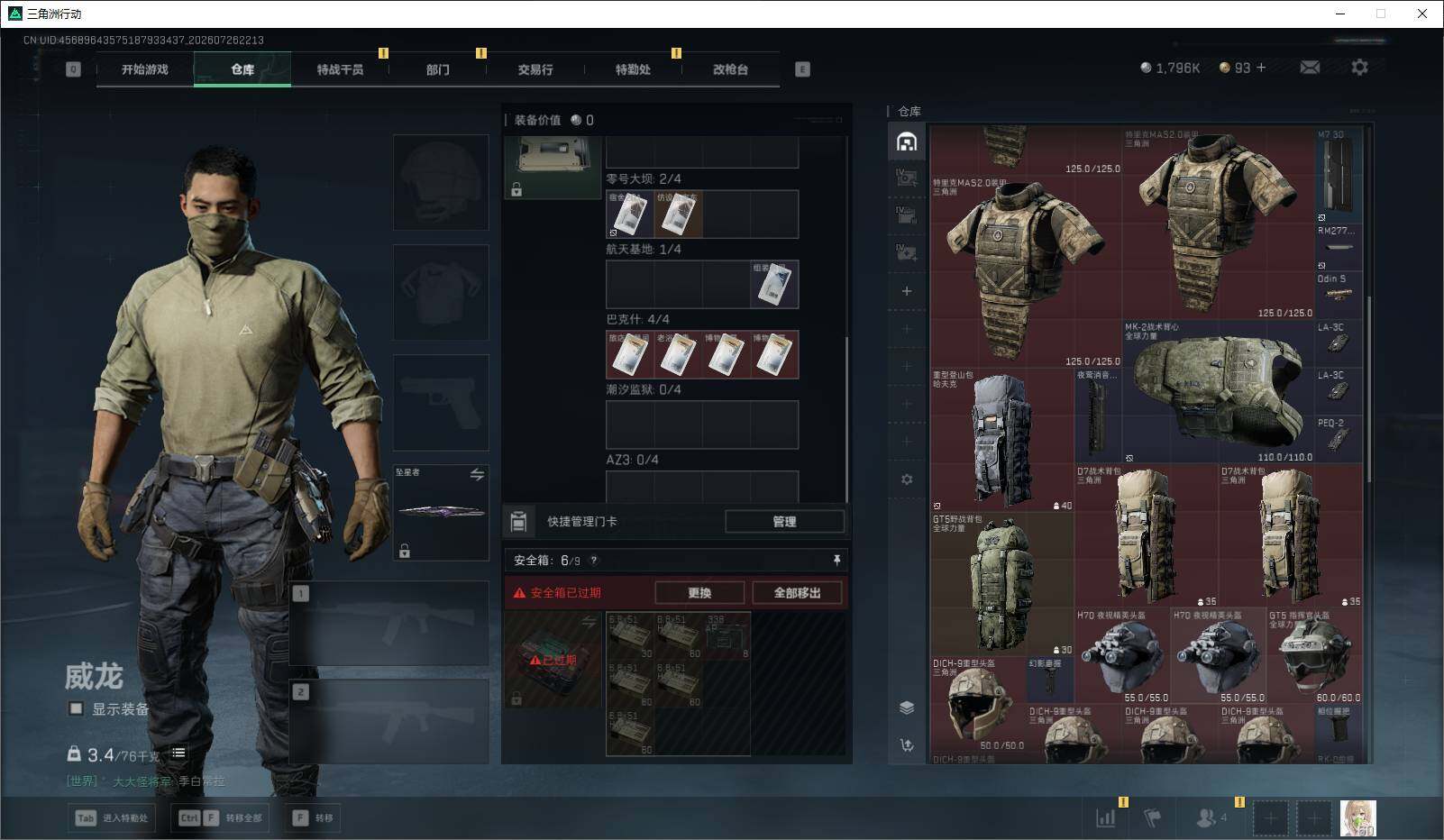Swap the 坠星者 melee weapon icon
Image resolution: width=1444 pixels, height=840 pixels.
[x=477, y=474]
